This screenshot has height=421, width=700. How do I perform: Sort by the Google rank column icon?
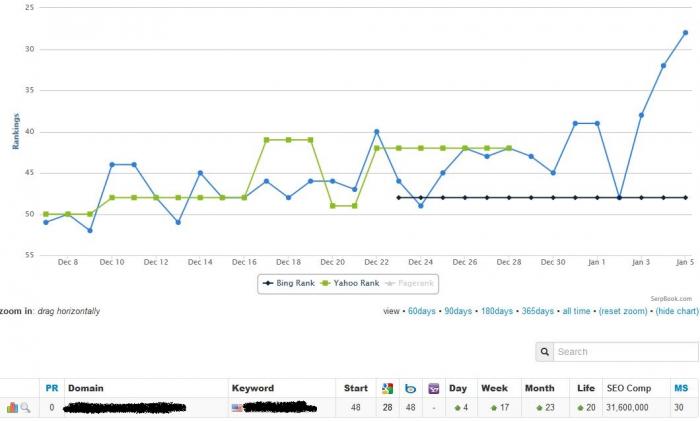388,388
